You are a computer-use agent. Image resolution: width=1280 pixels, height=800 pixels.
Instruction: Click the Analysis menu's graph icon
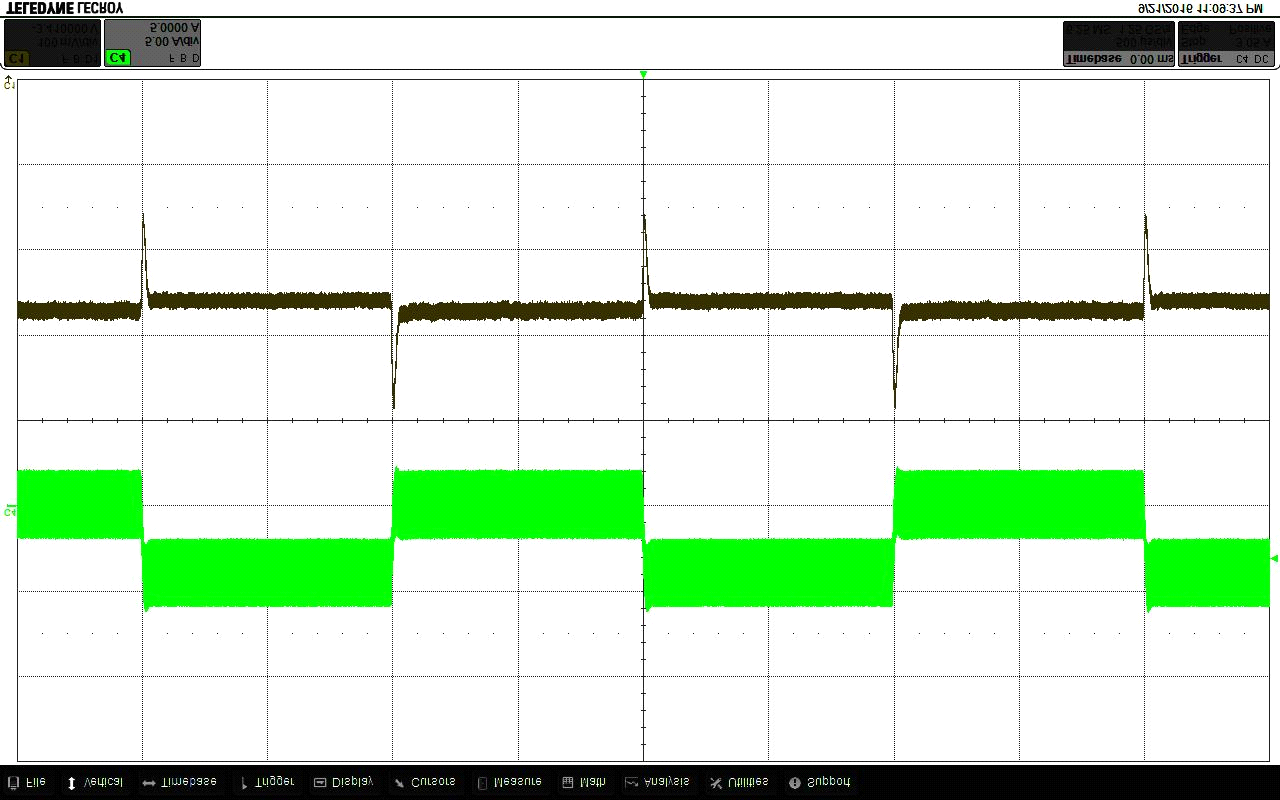[631, 783]
